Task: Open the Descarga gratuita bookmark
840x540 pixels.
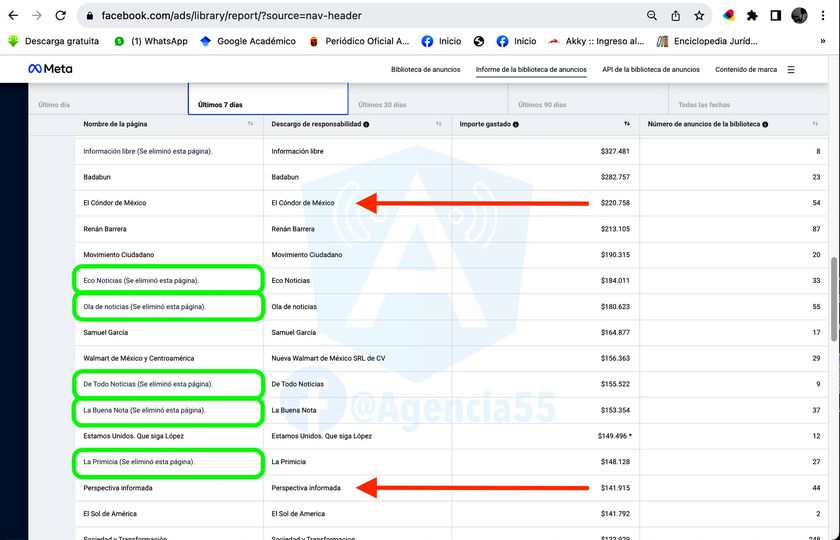Action: click(54, 41)
